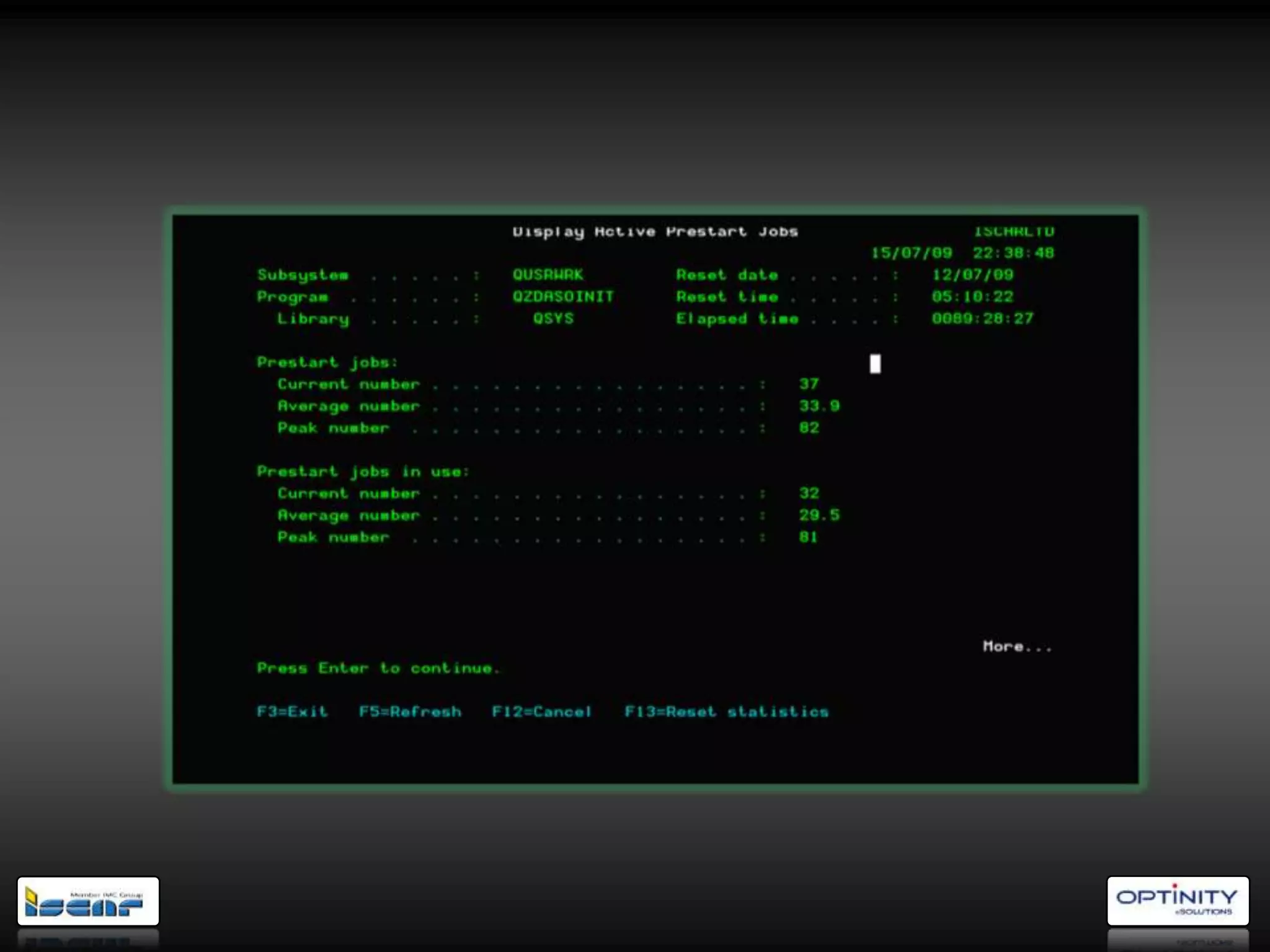The width and height of the screenshot is (1270, 952).
Task: Select Elapsed time value 0089:28:27
Action: [982, 319]
